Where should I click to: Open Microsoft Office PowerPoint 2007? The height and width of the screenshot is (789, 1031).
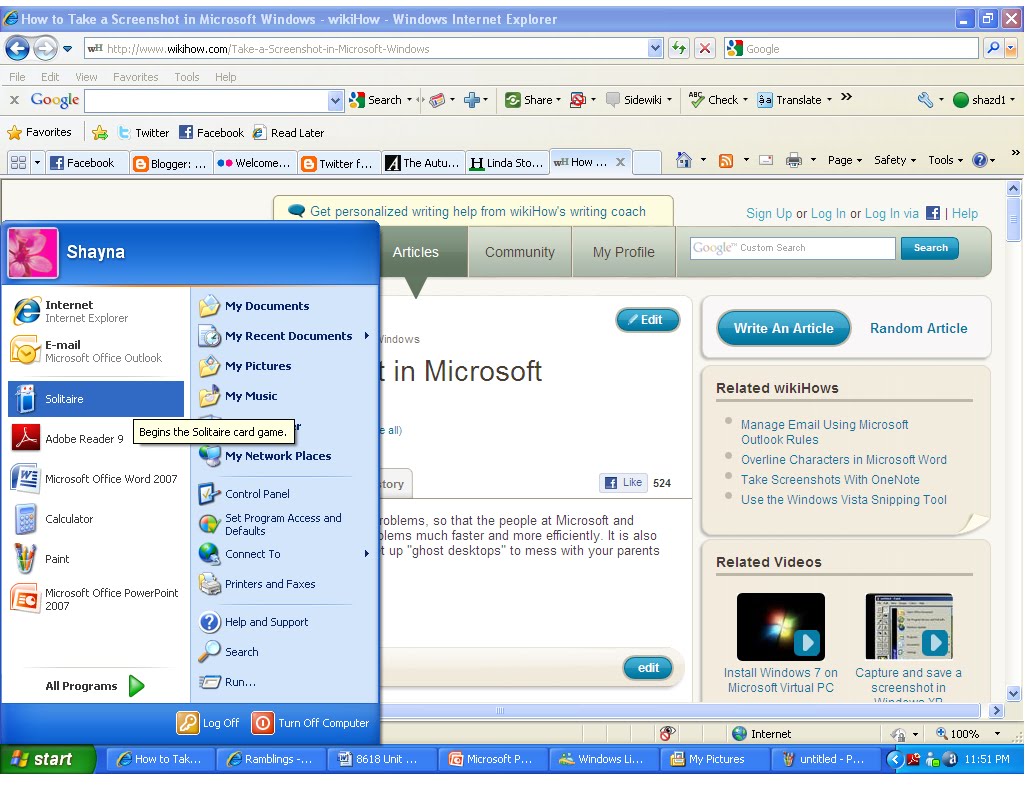tap(96, 600)
